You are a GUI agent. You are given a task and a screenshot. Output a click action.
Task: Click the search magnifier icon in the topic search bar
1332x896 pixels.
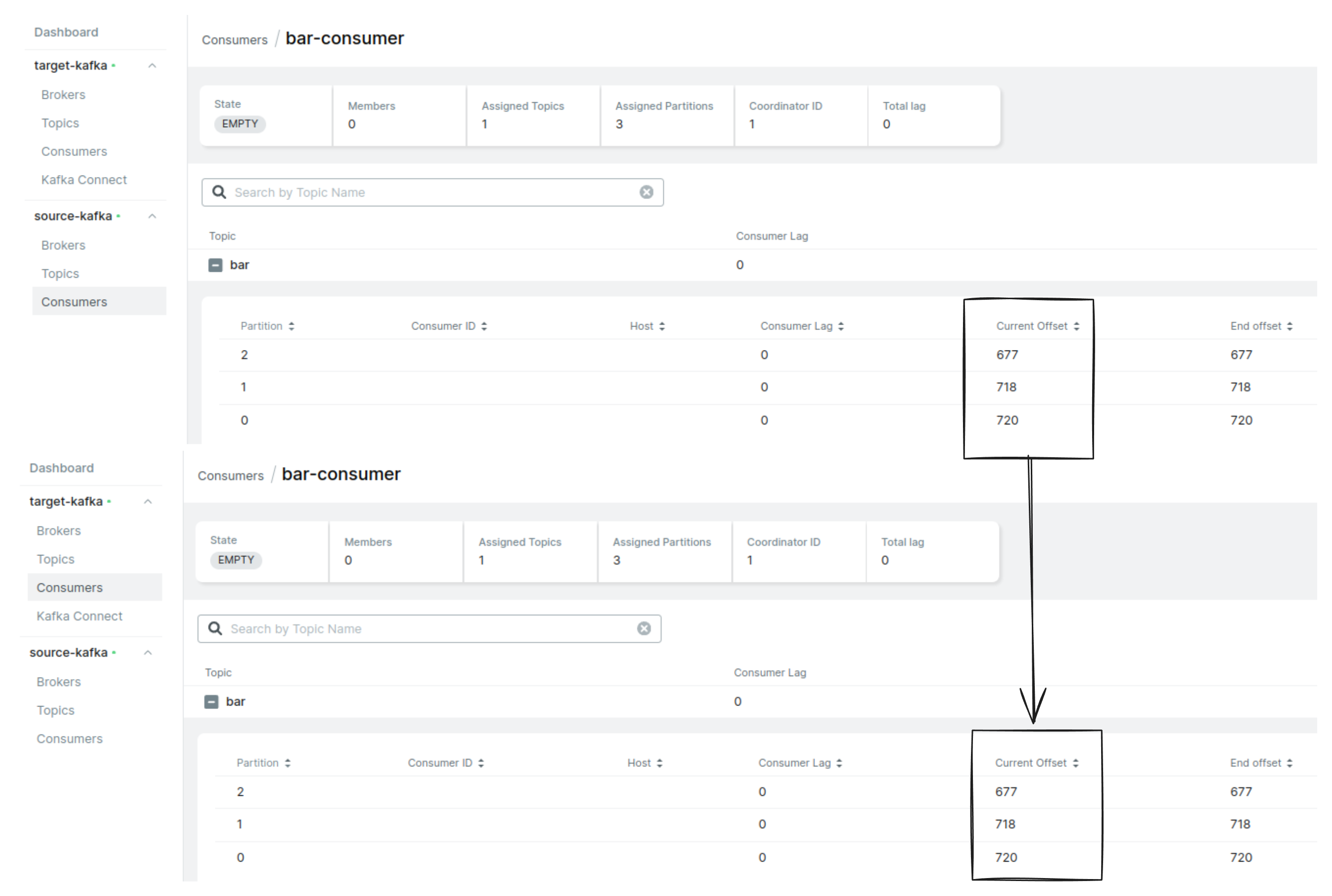(219, 192)
